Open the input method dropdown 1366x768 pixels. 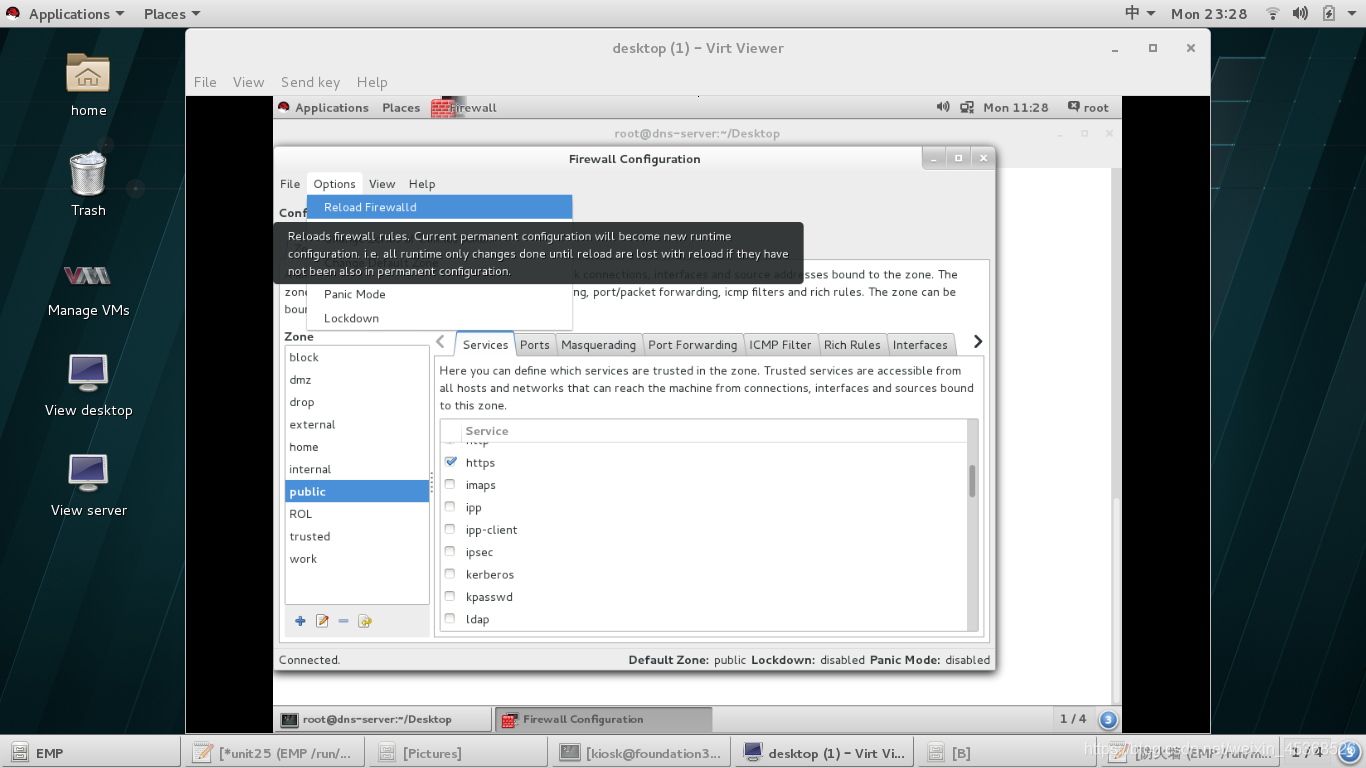tap(1140, 14)
